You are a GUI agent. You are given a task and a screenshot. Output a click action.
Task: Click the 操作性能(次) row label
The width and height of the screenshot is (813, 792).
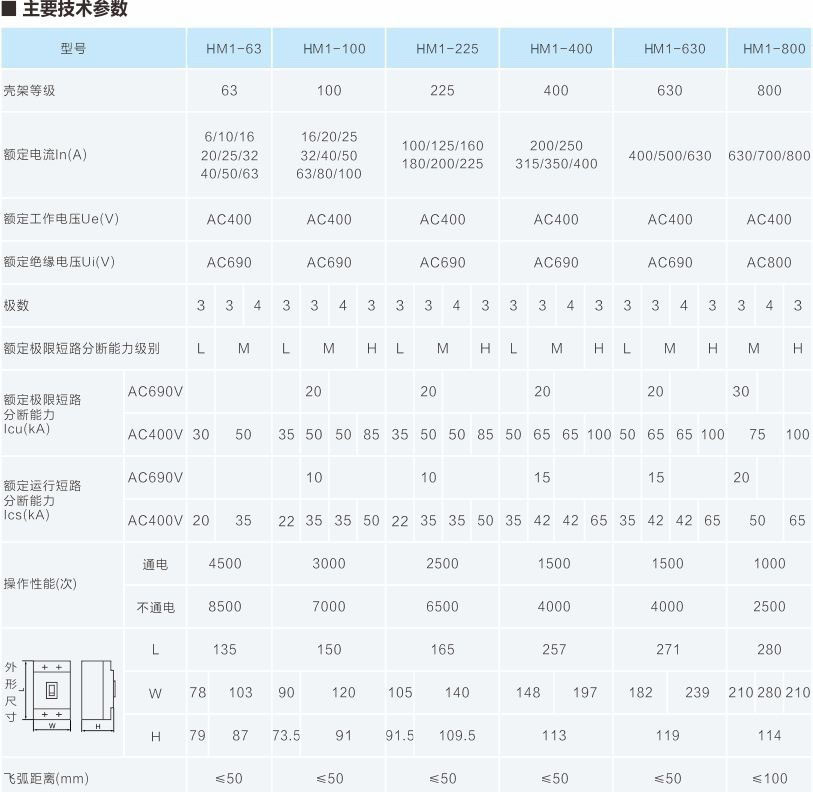click(x=40, y=584)
